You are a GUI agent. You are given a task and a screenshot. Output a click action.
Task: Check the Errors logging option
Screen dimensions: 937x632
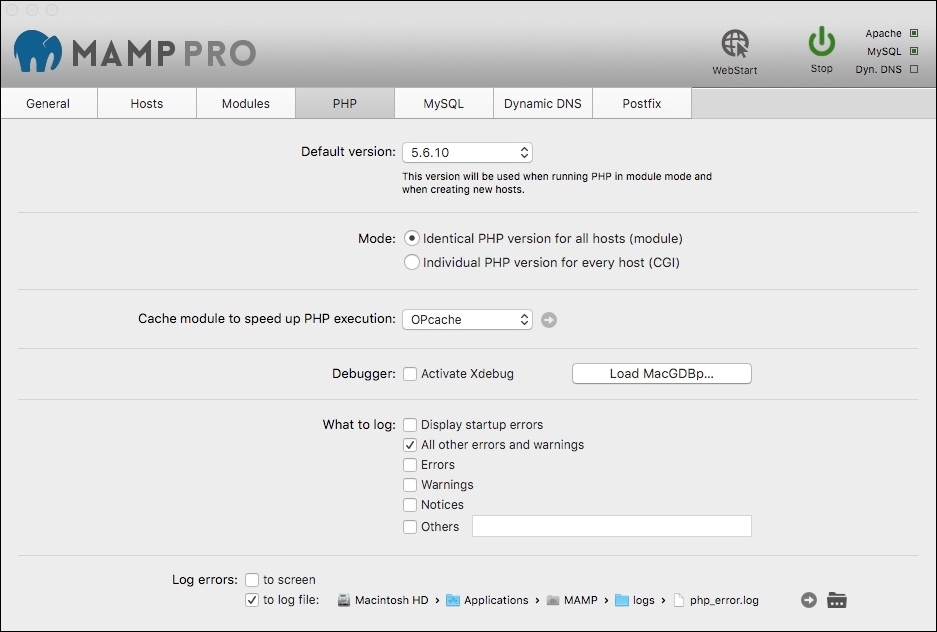(410, 465)
